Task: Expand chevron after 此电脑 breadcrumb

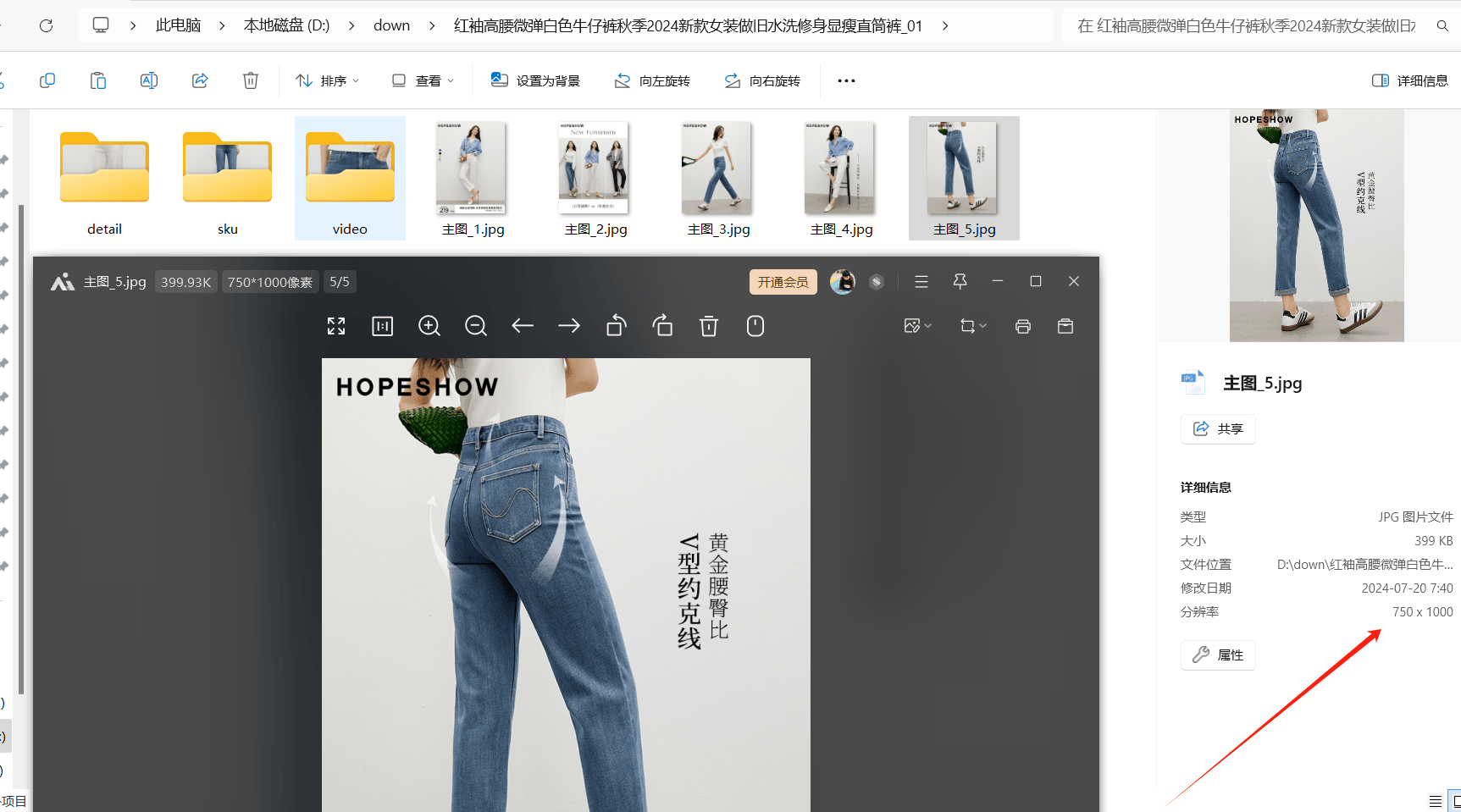Action: pos(222,25)
